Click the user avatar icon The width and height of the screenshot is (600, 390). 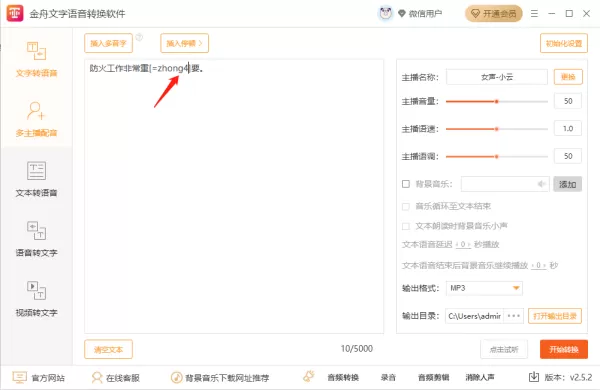(x=385, y=14)
